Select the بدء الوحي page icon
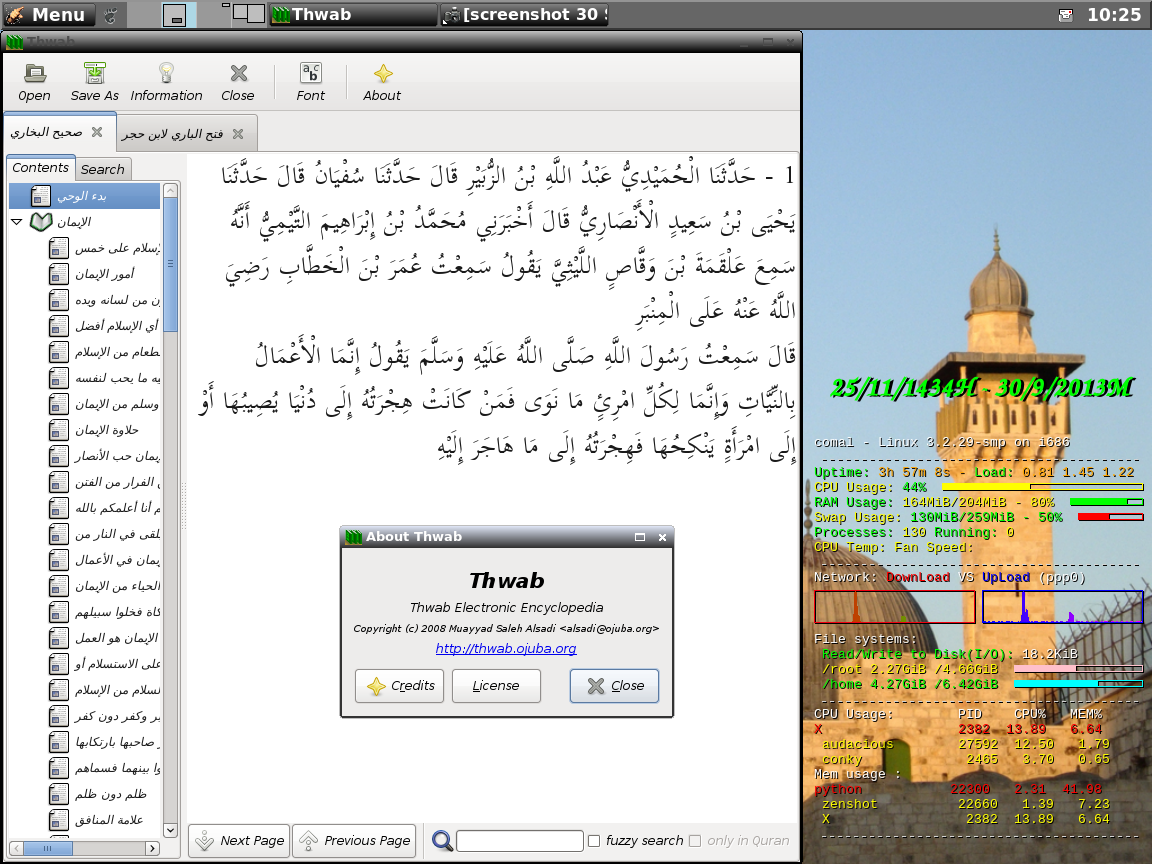 click(x=40, y=196)
